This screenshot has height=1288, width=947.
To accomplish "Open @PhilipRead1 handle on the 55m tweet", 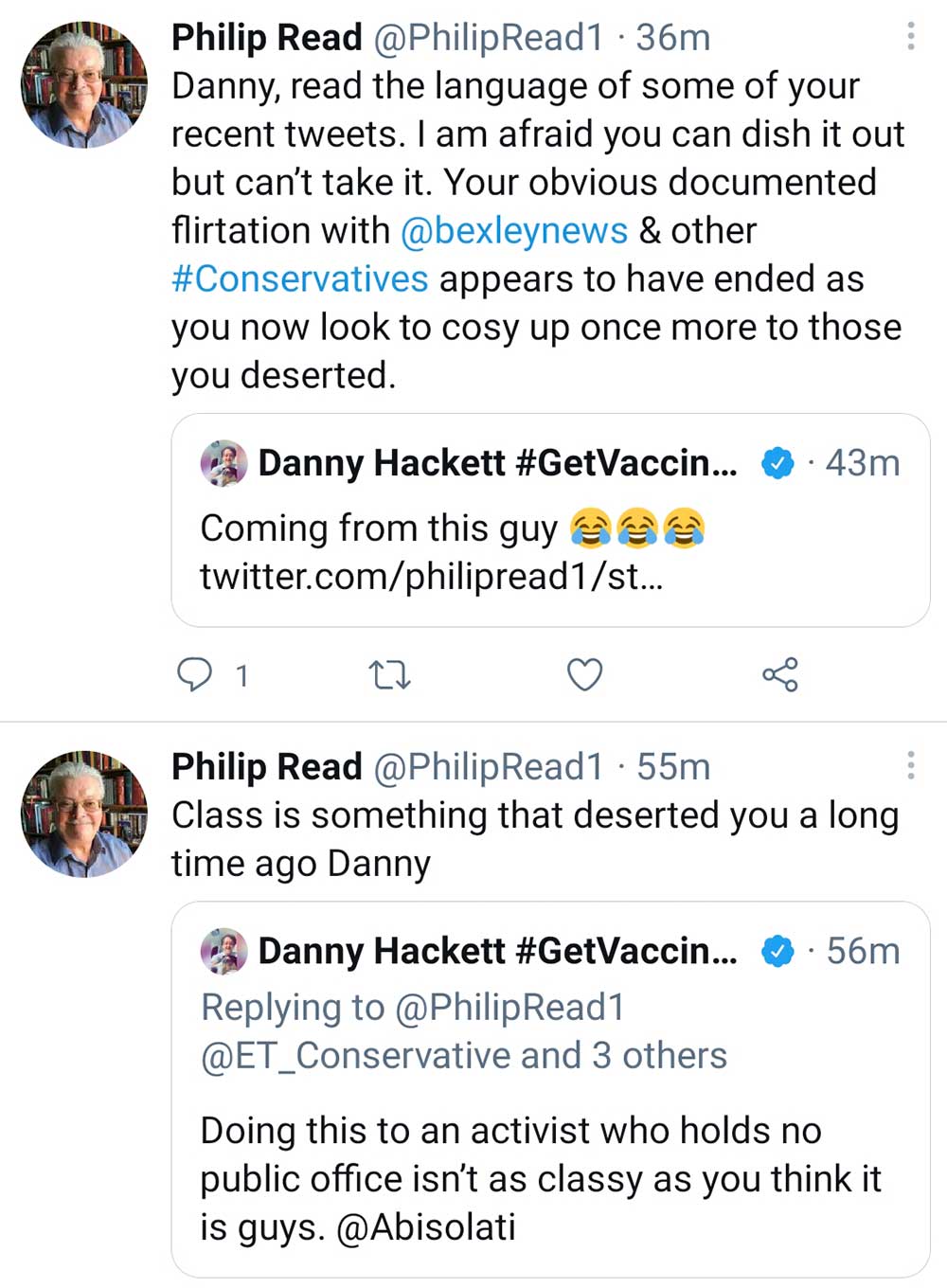I will (x=488, y=767).
